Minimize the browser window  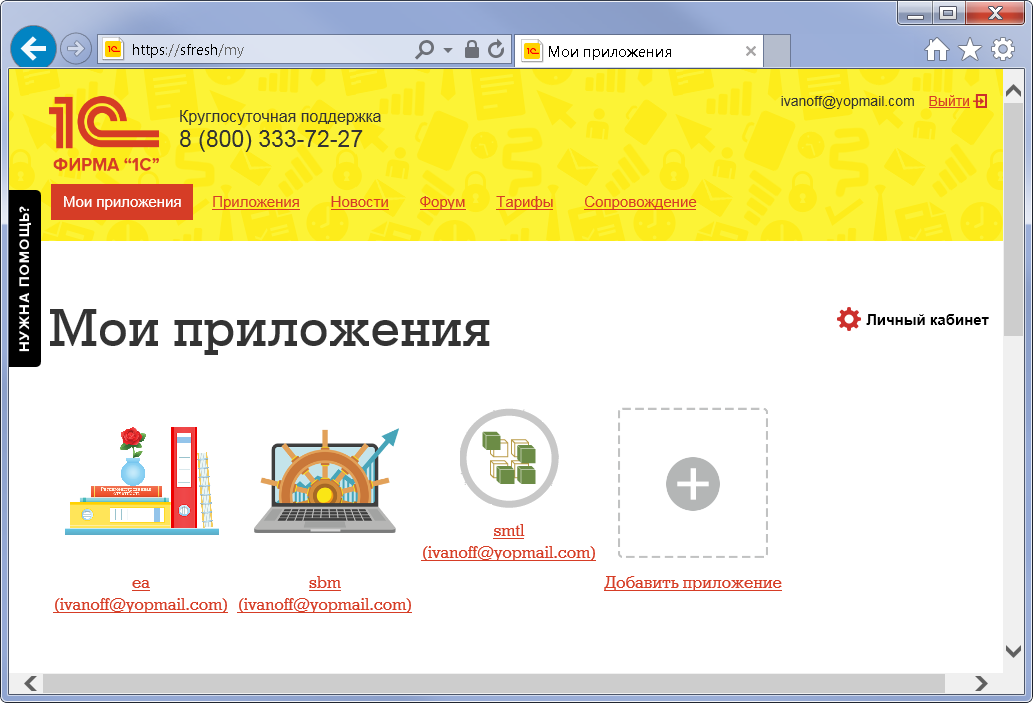point(915,13)
